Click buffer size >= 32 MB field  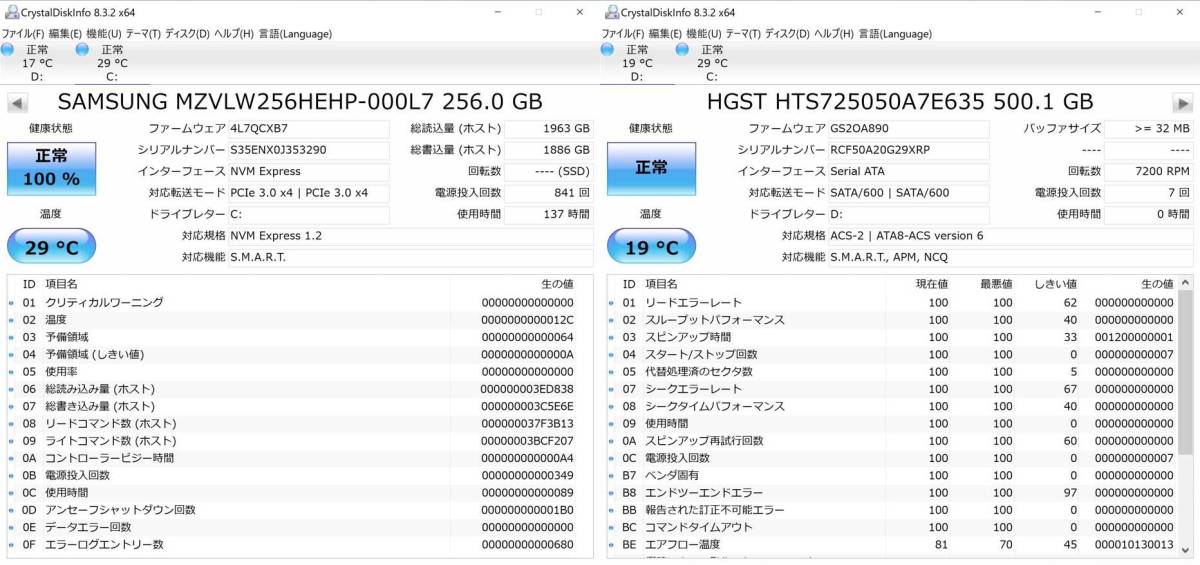click(x=1149, y=129)
